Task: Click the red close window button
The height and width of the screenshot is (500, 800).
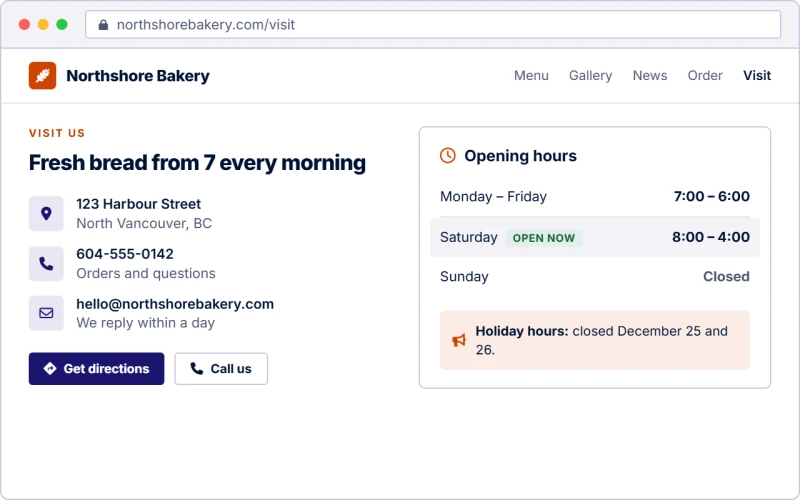Action: pyautogui.click(x=24, y=24)
